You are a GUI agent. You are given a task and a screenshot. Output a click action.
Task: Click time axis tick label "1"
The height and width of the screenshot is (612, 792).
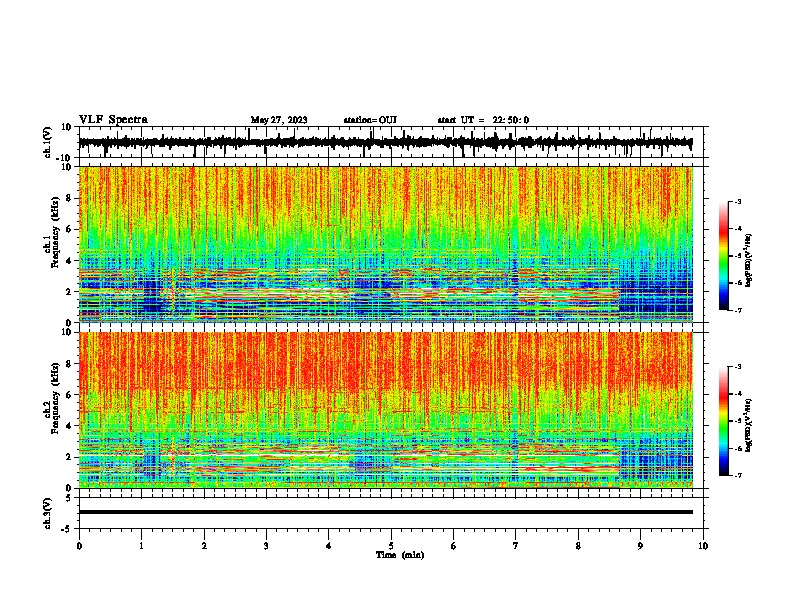pyautogui.click(x=142, y=546)
